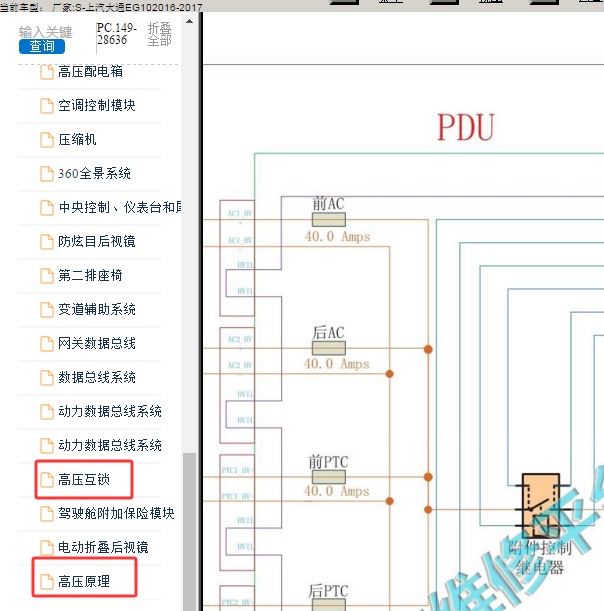The image size is (604, 611).
Task: Click 折叠全部 to collapse all items
Action: (159, 34)
